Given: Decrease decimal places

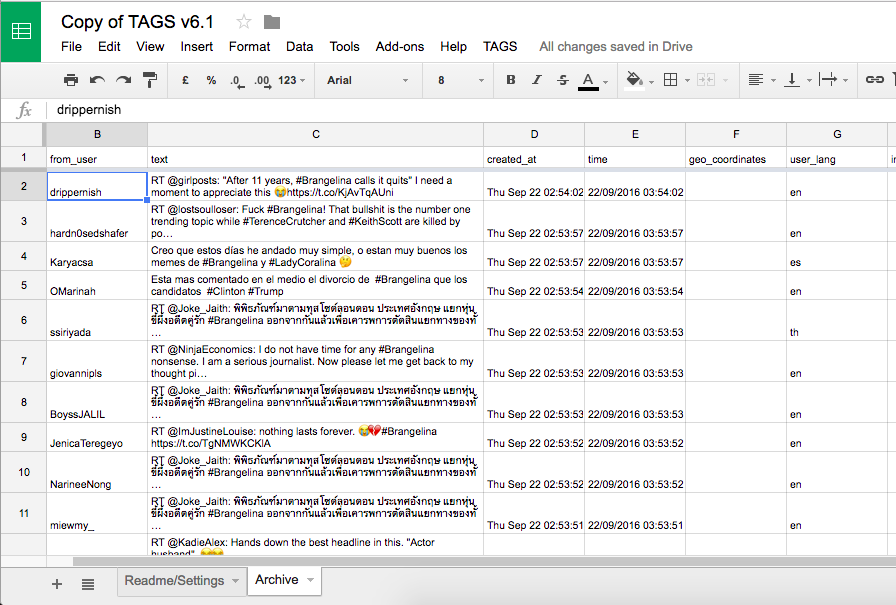Looking at the screenshot, I should 237,81.
